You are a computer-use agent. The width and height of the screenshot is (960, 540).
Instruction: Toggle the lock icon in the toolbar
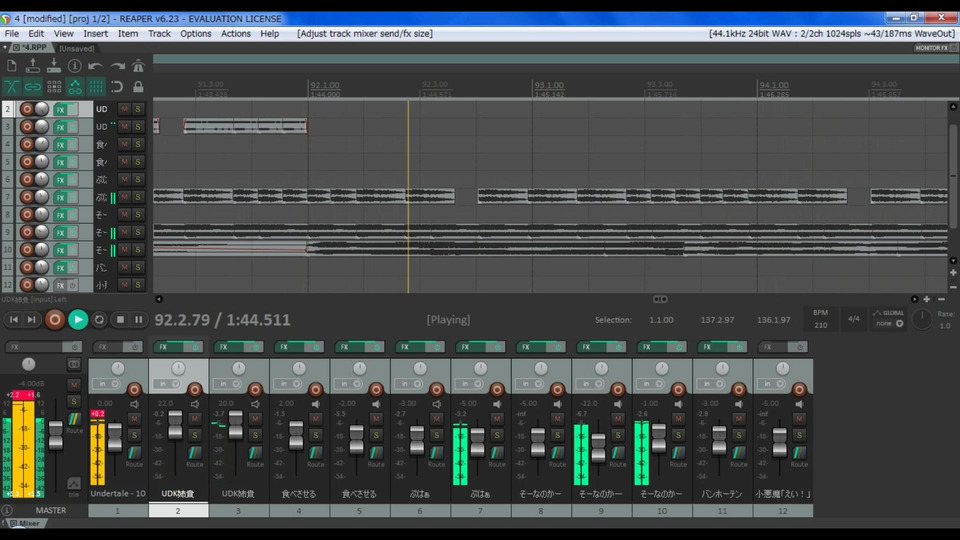tap(138, 87)
